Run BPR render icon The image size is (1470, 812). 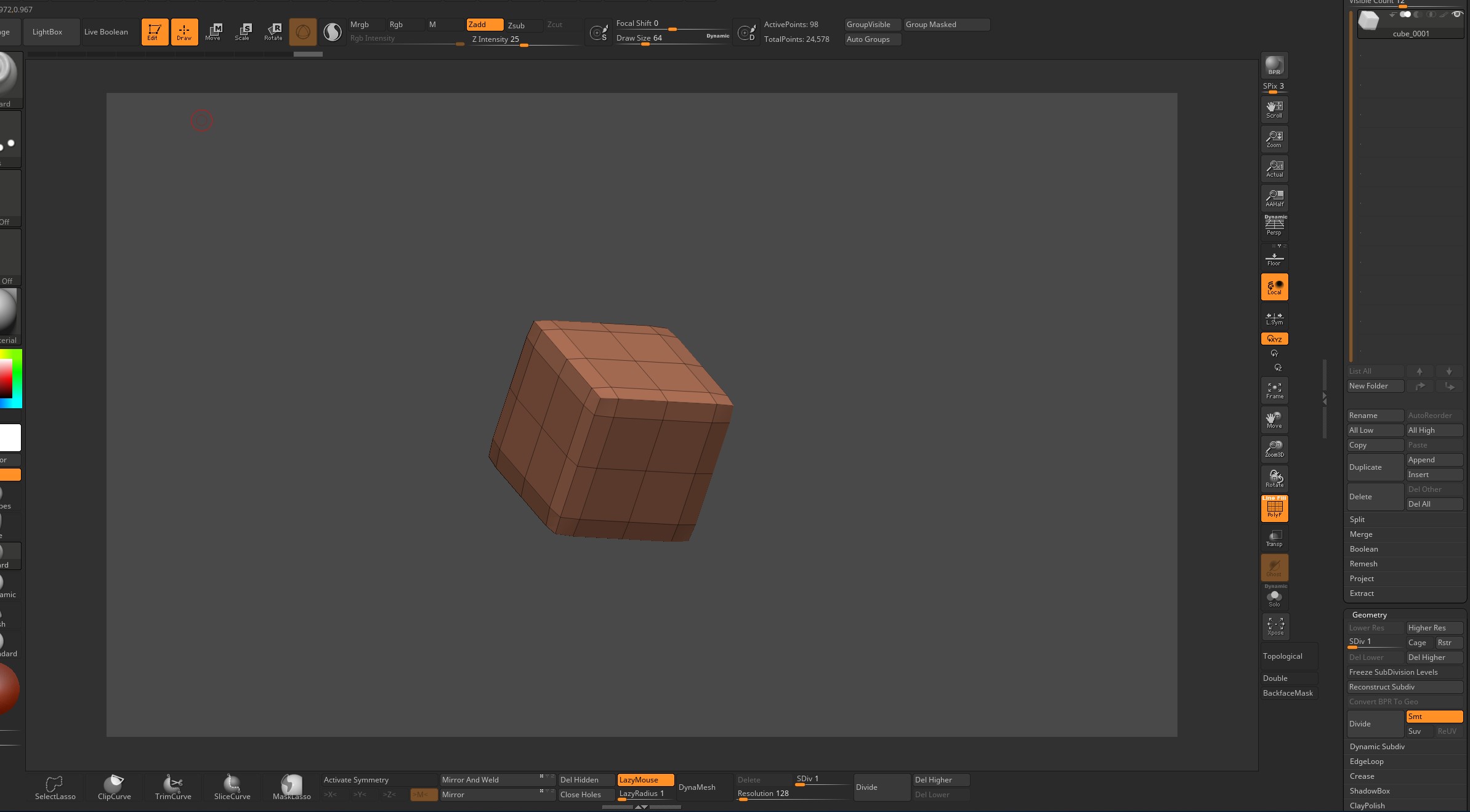tap(1274, 66)
